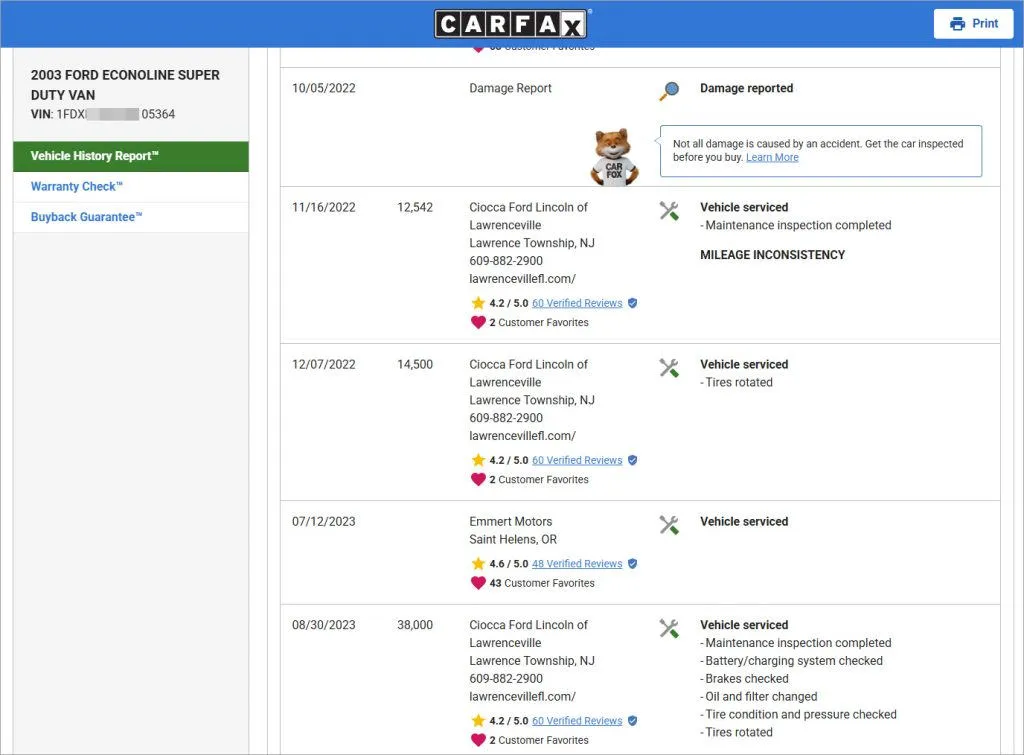1024x755 pixels.
Task: Click the heart icon beside 43 Customer Favorites
Action: (x=478, y=583)
